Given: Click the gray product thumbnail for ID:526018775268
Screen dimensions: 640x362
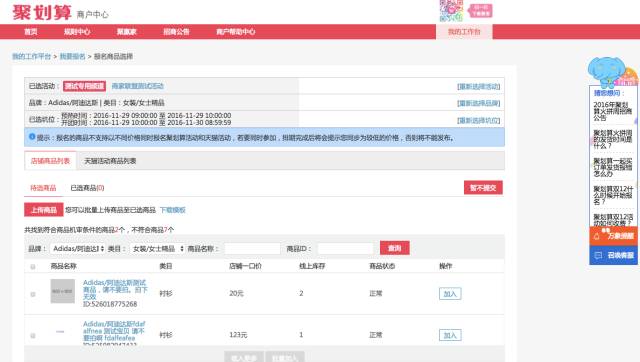Looking at the screenshot, I should 62,291.
